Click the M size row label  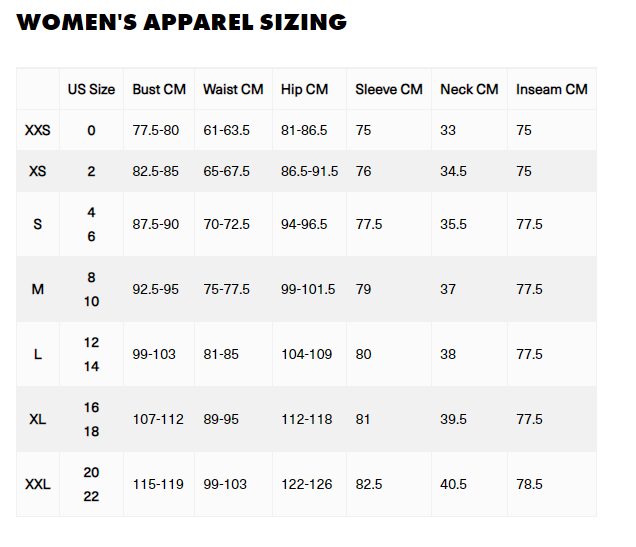click(x=38, y=289)
